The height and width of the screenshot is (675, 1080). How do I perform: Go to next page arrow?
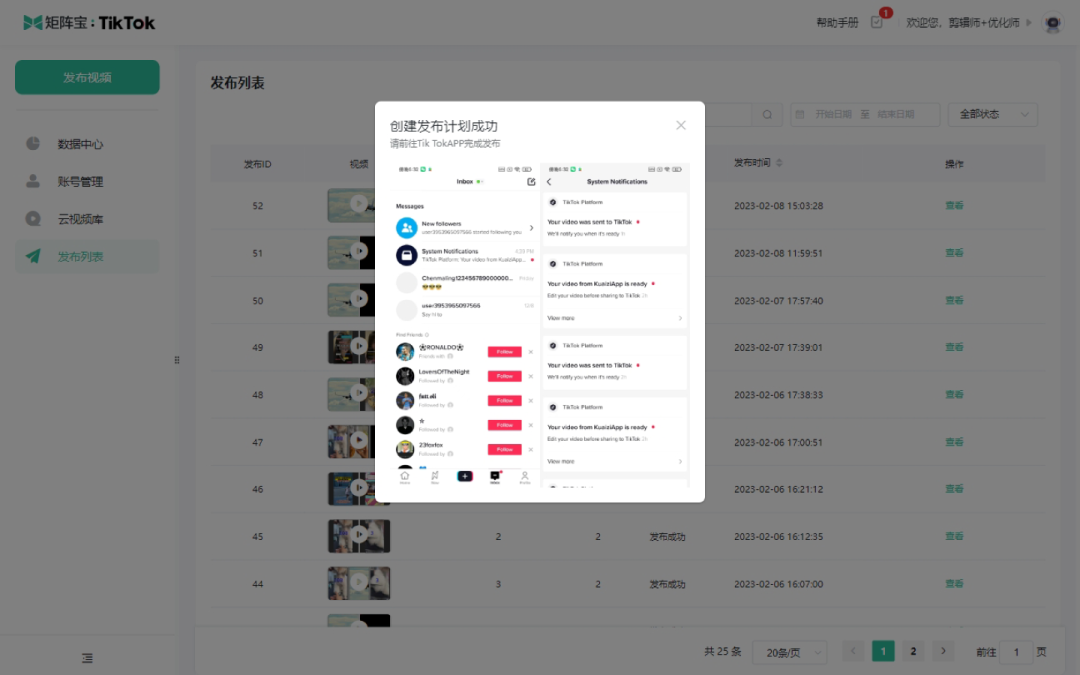[x=944, y=651]
